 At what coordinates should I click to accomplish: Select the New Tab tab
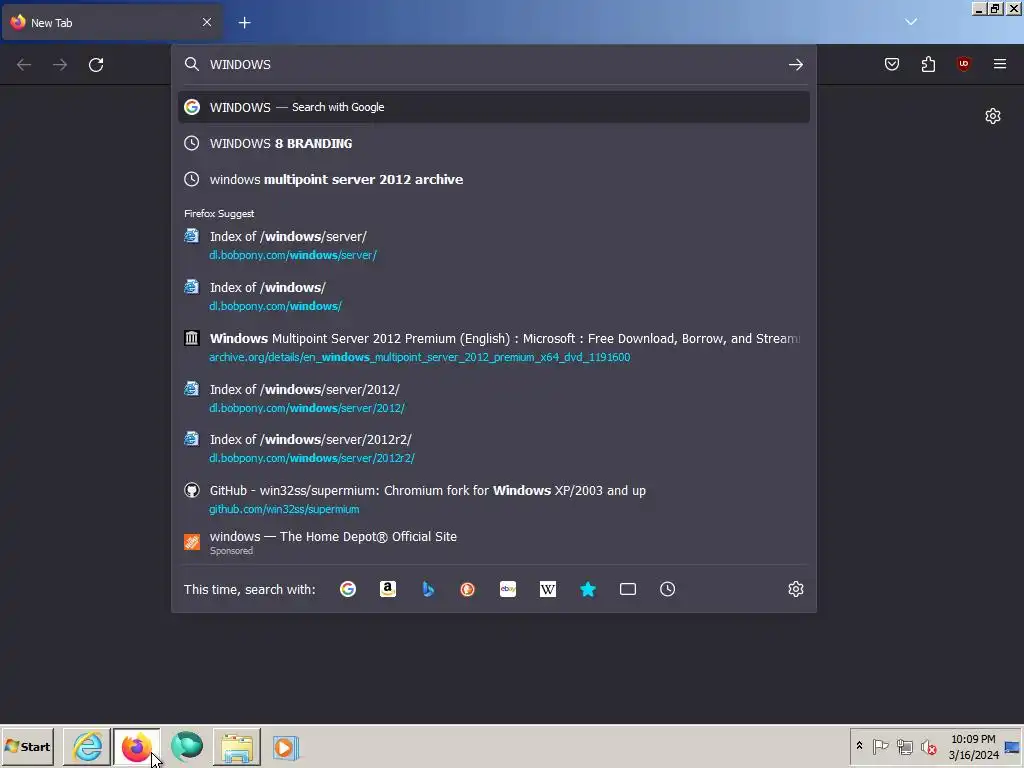[x=112, y=22]
